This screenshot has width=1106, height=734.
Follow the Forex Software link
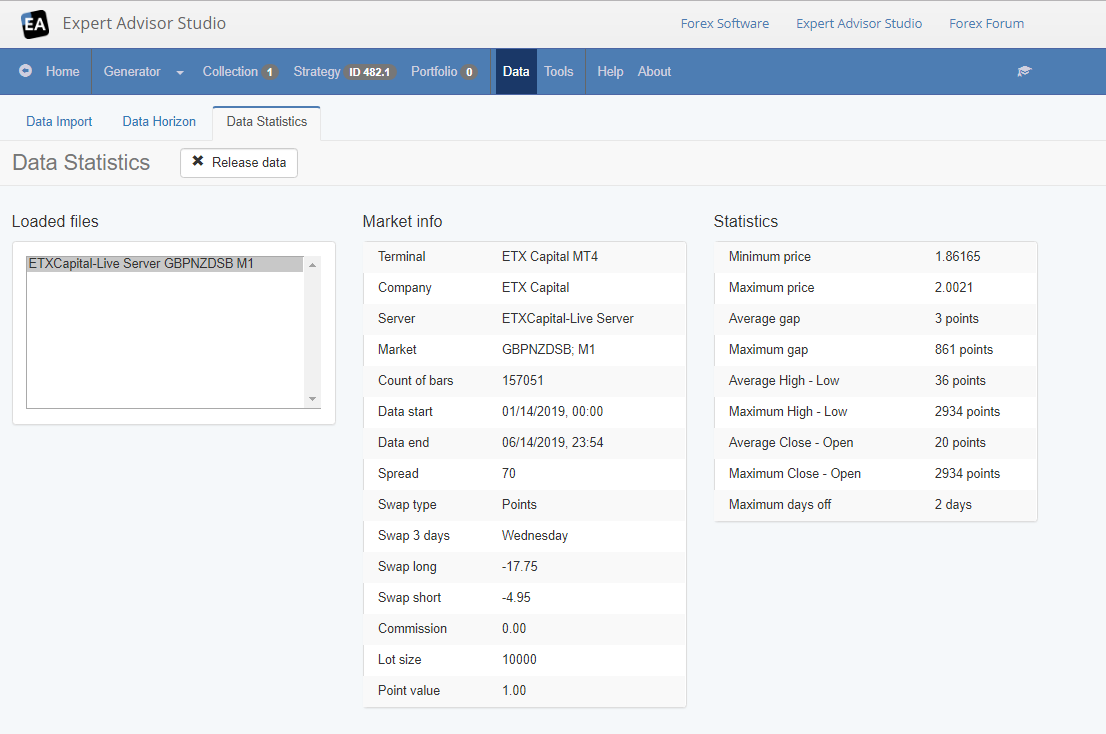[725, 23]
